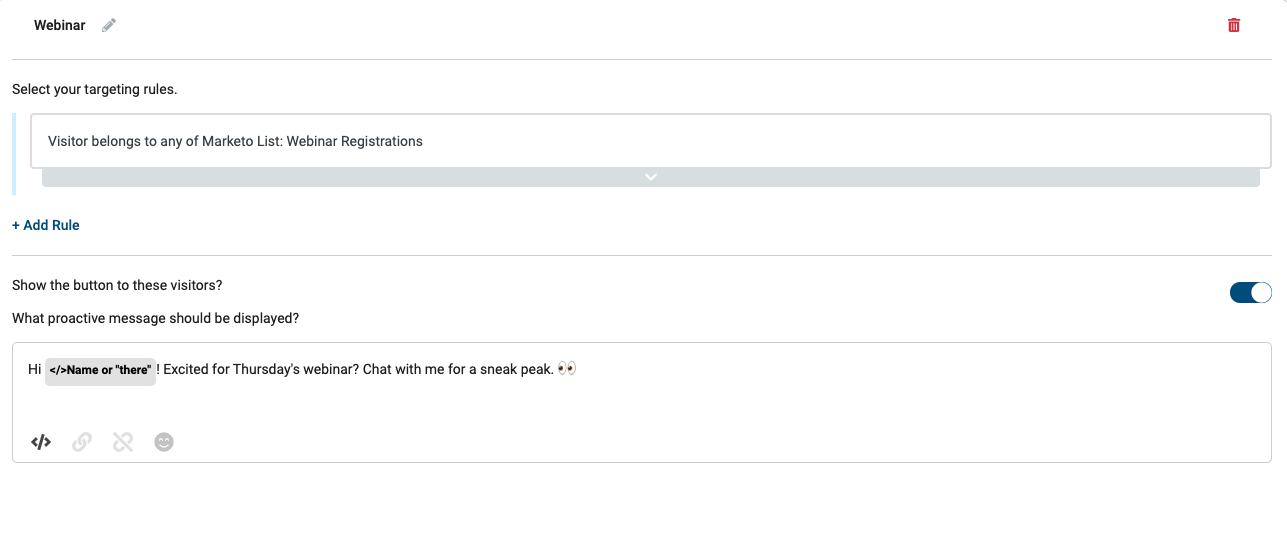Click the eyes emoji in the message
This screenshot has width=1287, height=552.
point(567,369)
